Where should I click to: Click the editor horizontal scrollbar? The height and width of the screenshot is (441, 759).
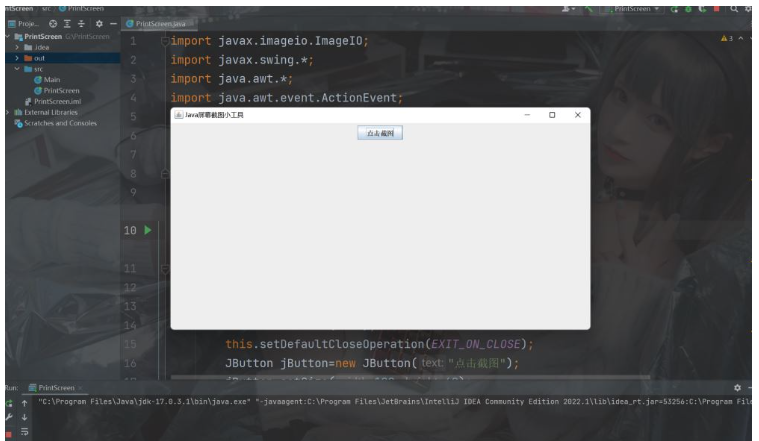coord(410,376)
